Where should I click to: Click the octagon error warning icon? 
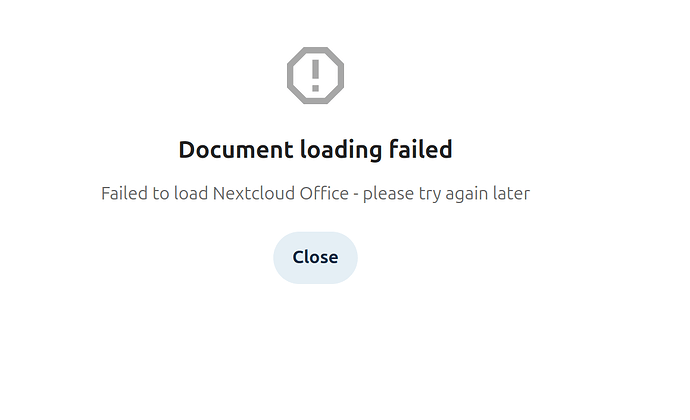(x=315, y=76)
